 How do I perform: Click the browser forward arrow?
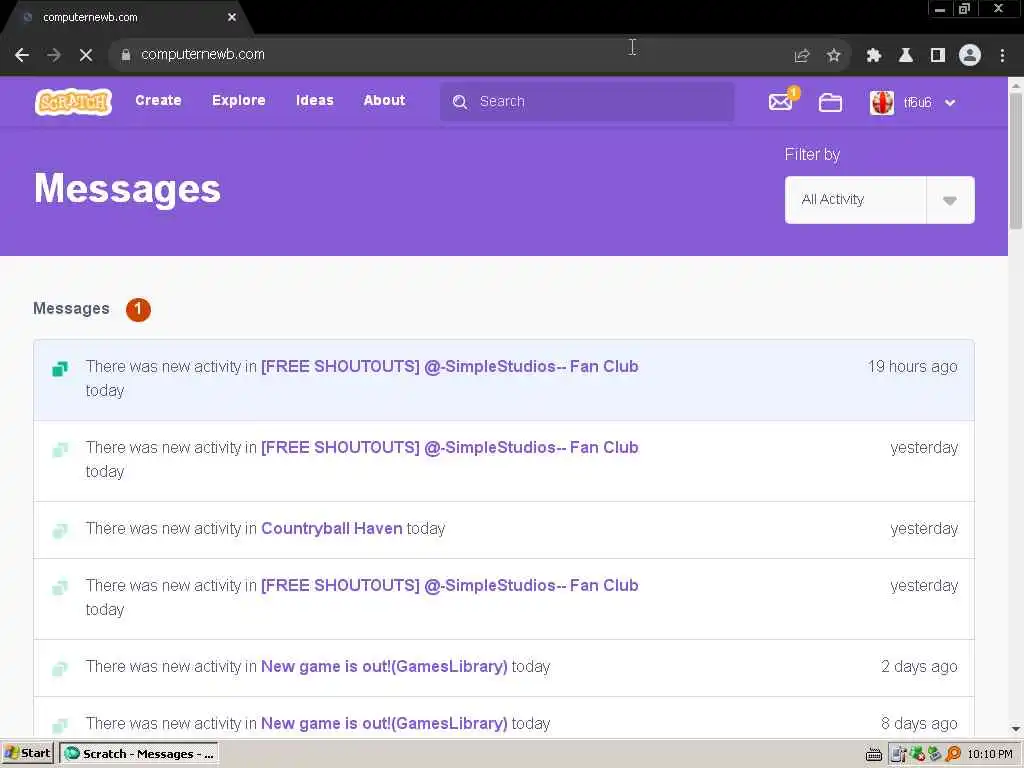coord(54,55)
